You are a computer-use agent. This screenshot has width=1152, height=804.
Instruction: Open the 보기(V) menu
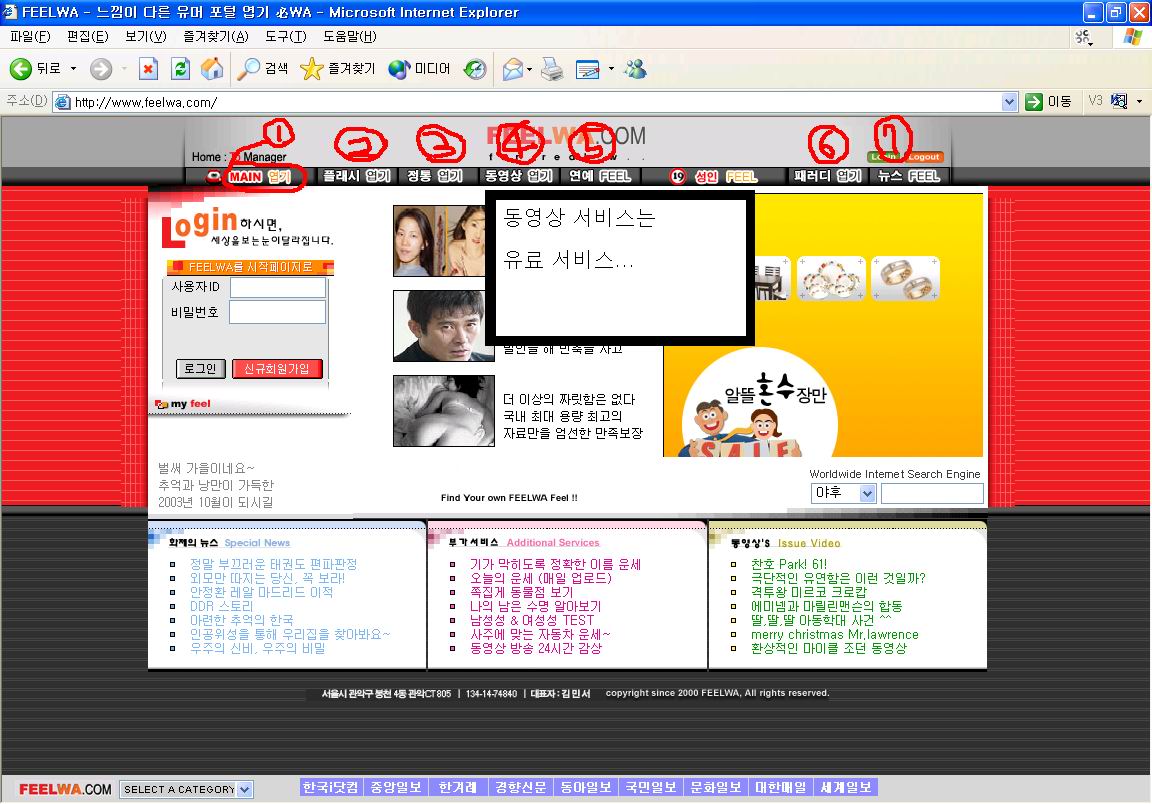145,36
